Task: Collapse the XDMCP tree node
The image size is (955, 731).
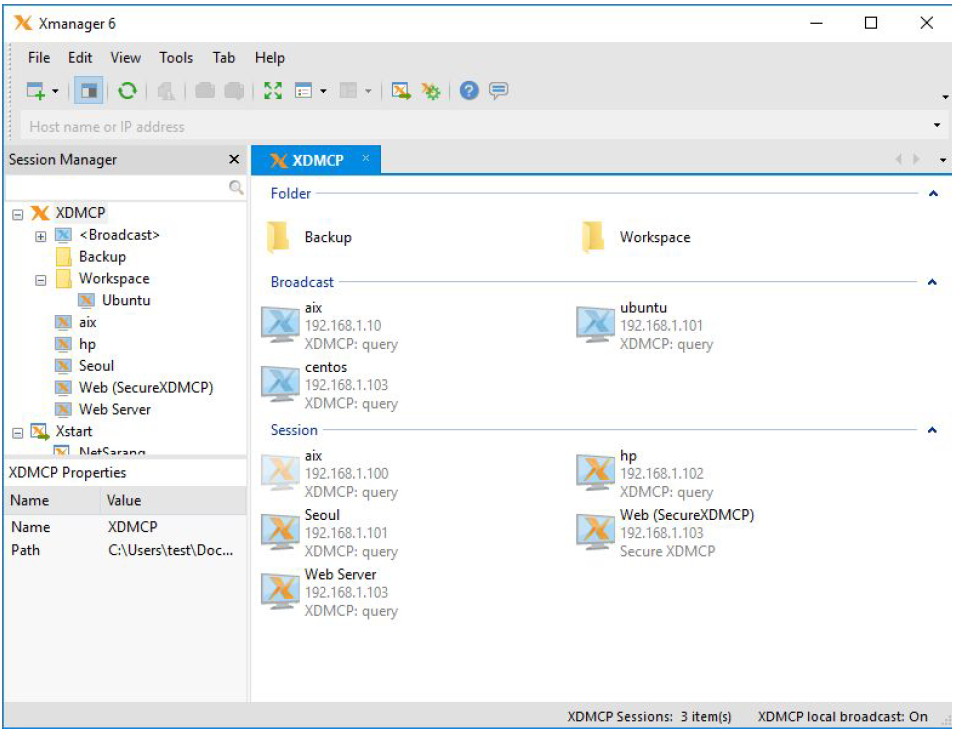Action: 18,214
